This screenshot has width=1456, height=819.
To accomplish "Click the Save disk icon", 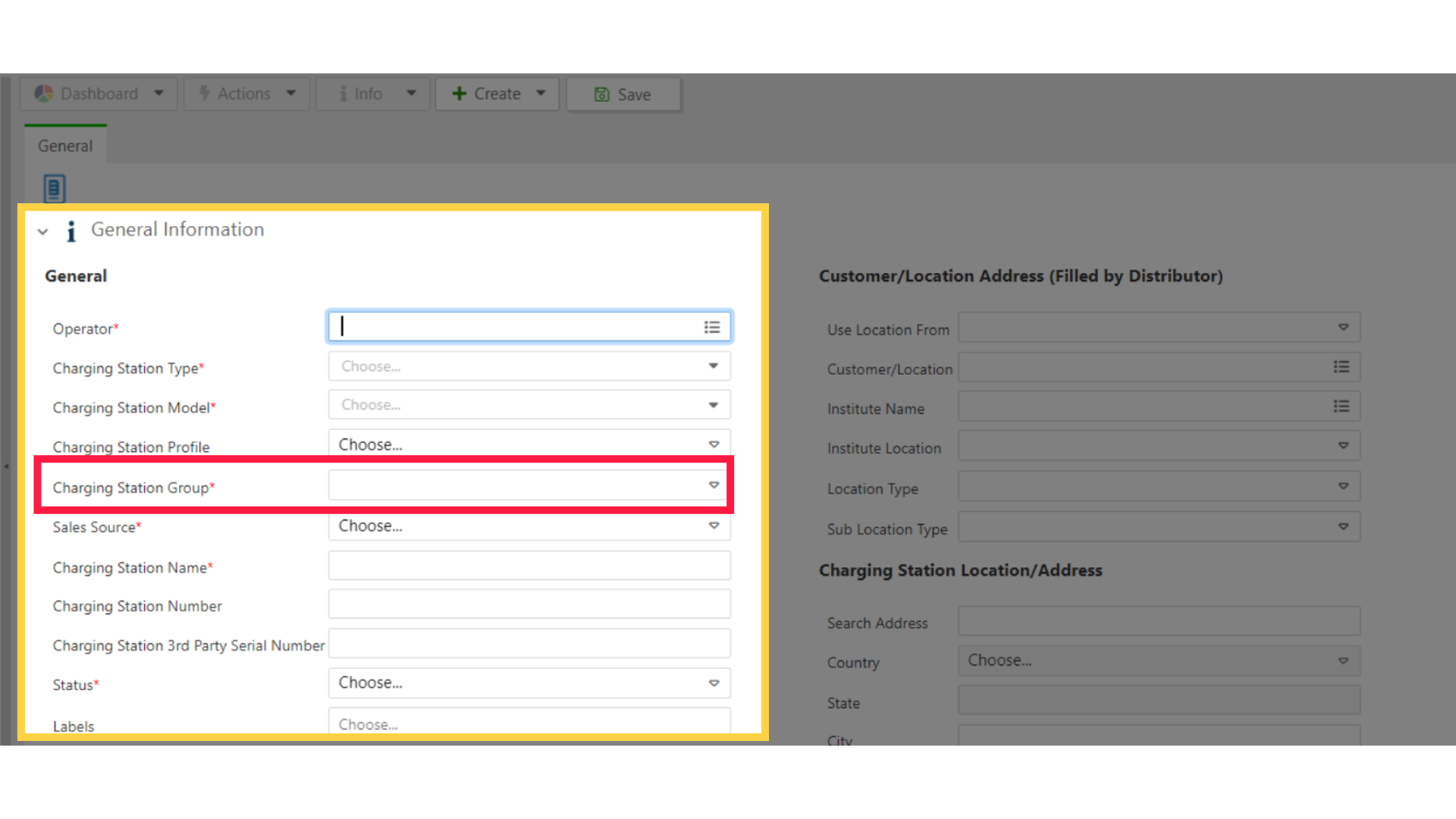I will tap(602, 95).
